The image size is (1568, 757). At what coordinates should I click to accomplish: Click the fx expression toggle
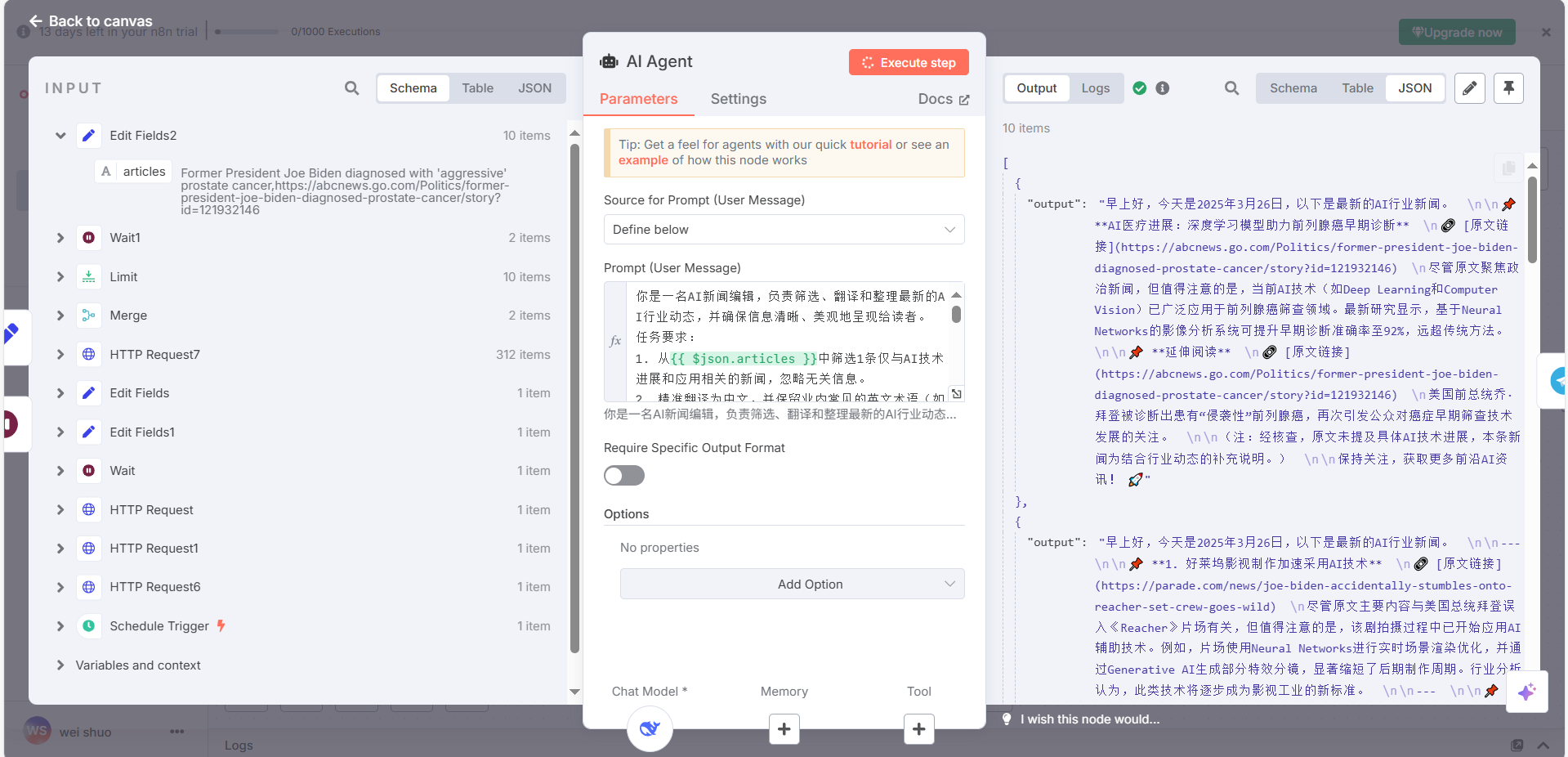point(615,341)
